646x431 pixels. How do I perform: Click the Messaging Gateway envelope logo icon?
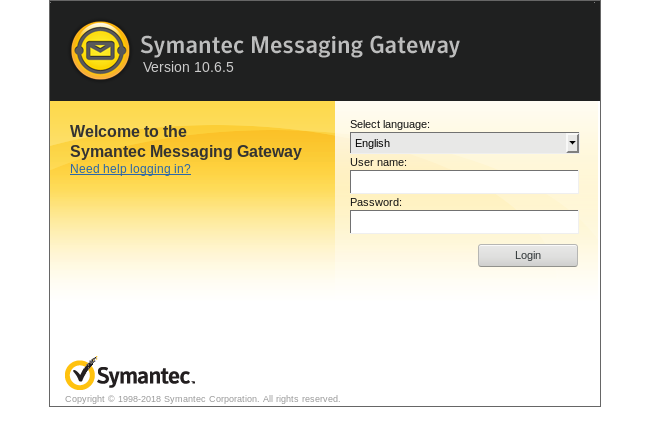100,51
